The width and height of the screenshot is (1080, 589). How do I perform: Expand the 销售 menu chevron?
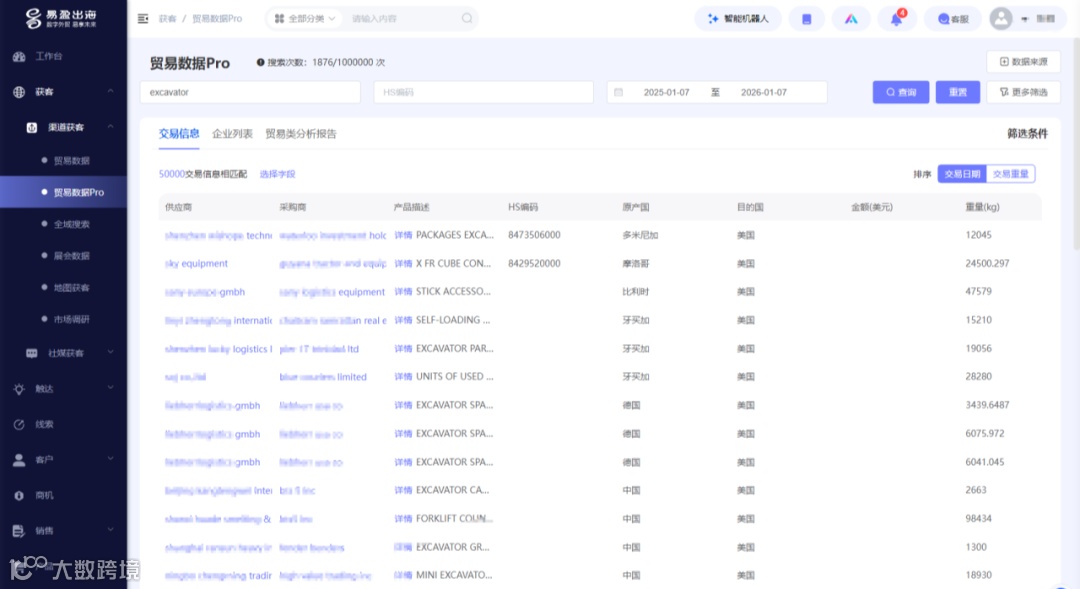[110, 530]
